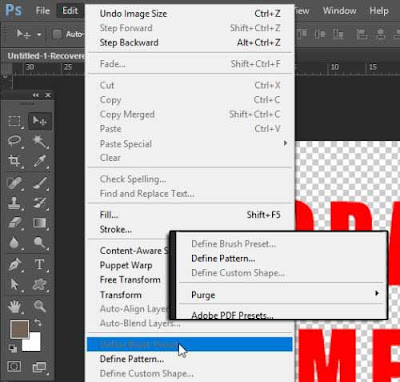400x382 pixels.
Task: Swap foreground and background colors
Action: tap(38, 323)
